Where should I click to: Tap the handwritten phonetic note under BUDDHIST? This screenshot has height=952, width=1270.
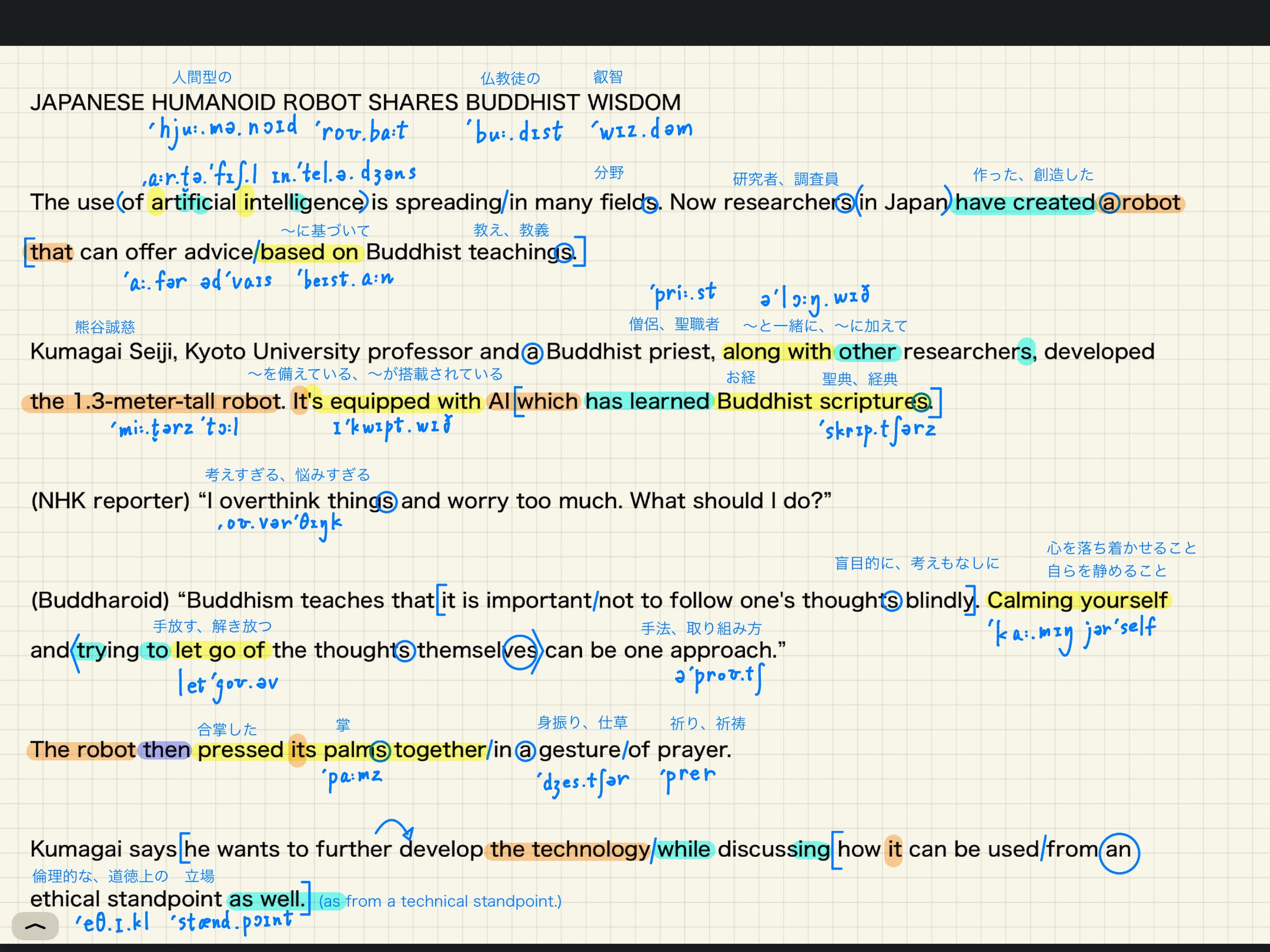click(x=516, y=132)
